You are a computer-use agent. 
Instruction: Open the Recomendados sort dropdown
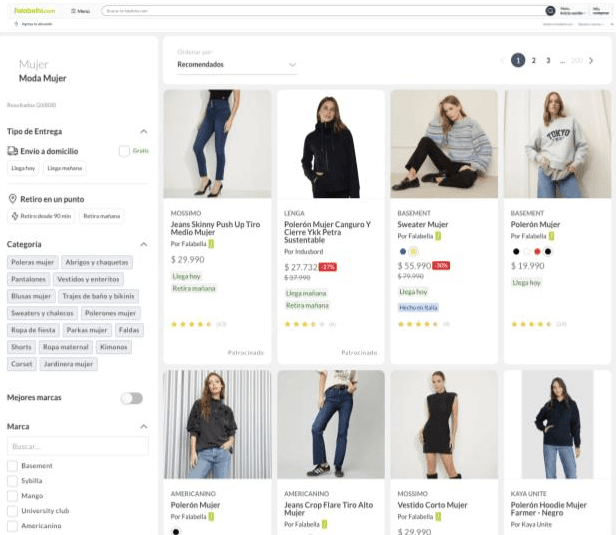236,64
